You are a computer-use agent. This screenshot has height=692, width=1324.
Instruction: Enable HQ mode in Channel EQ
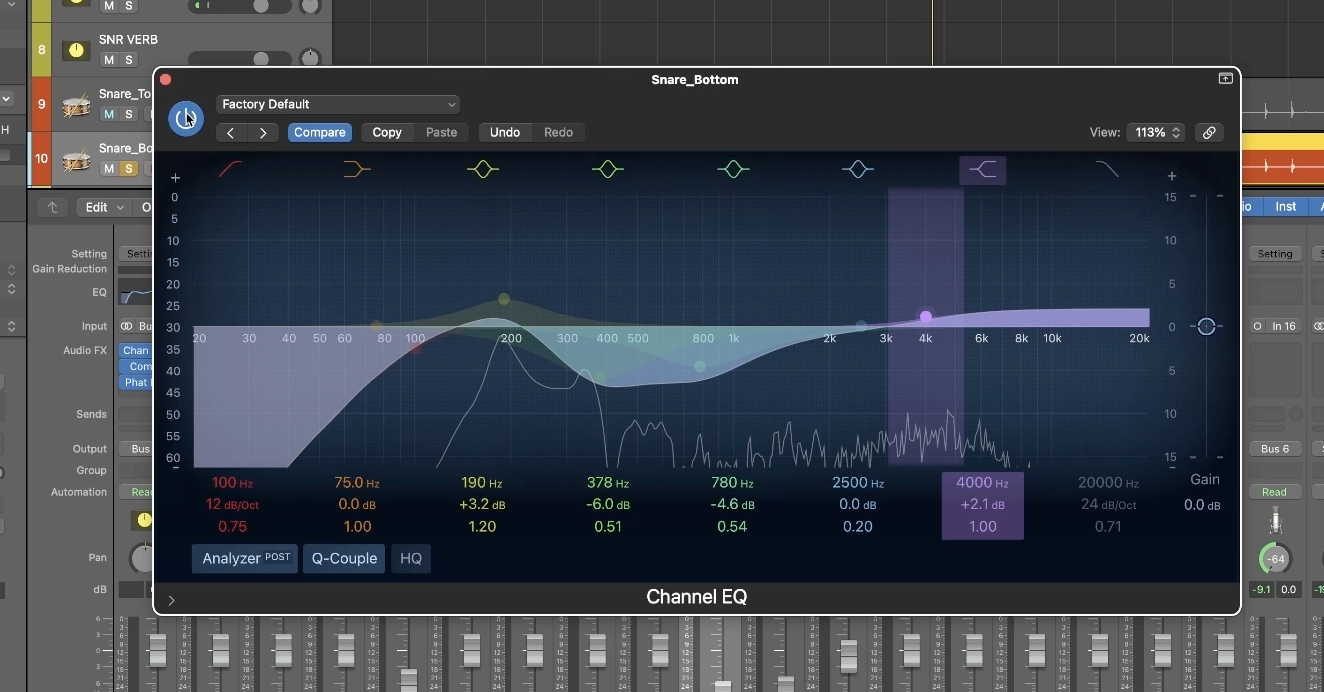[x=410, y=559]
